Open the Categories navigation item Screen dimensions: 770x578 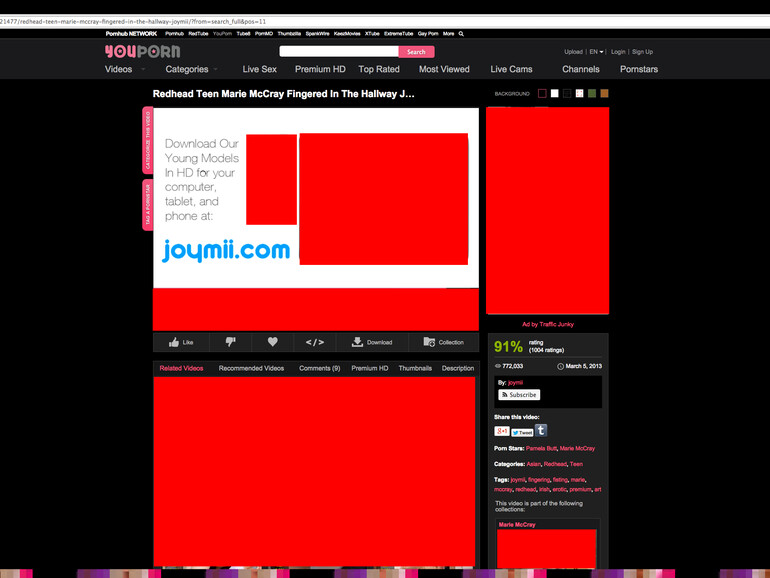click(x=187, y=69)
